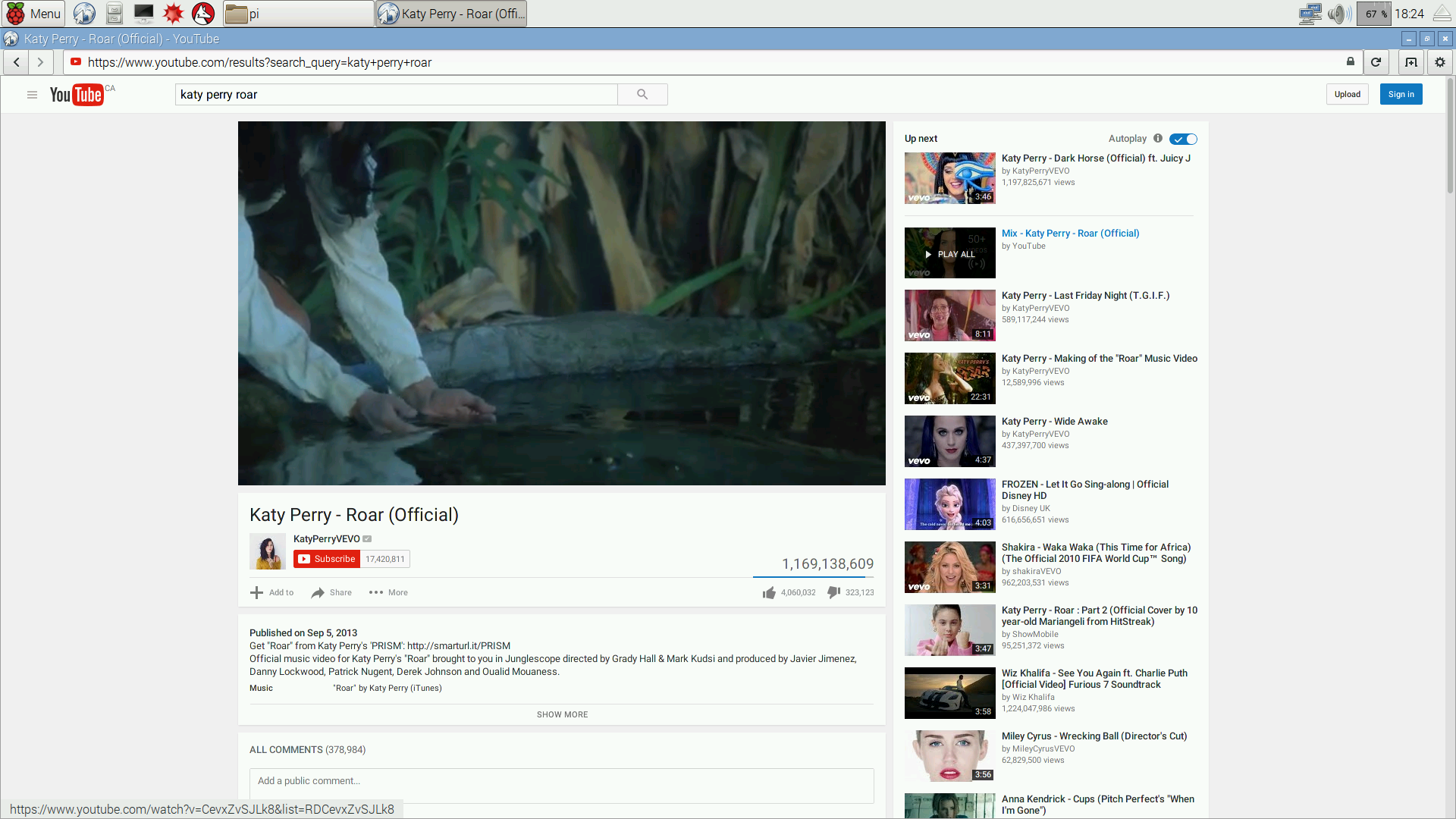The width and height of the screenshot is (1456, 819).
Task: Expand the description with SHOW MORE
Action: pos(562,714)
